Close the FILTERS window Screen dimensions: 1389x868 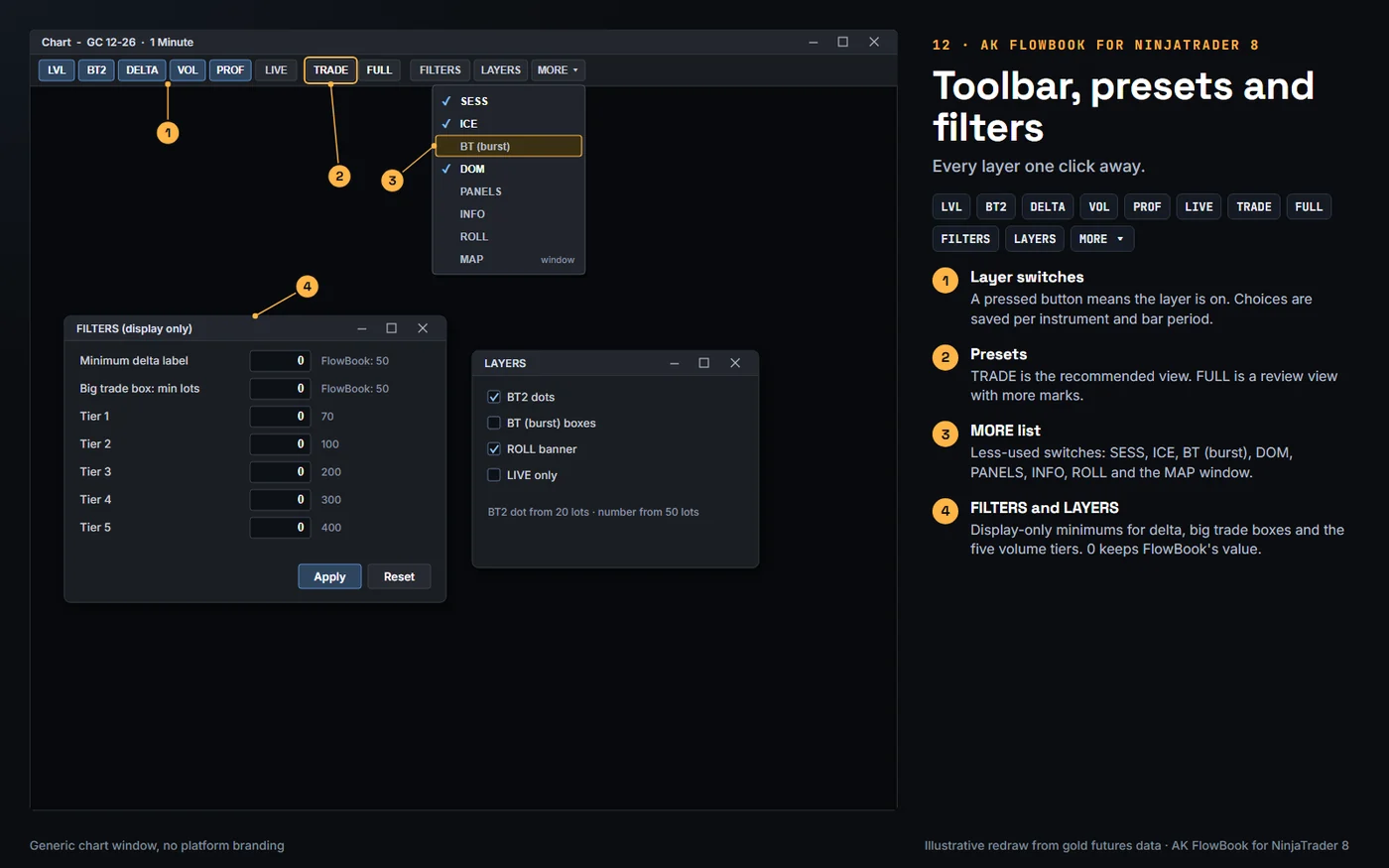[x=423, y=328]
